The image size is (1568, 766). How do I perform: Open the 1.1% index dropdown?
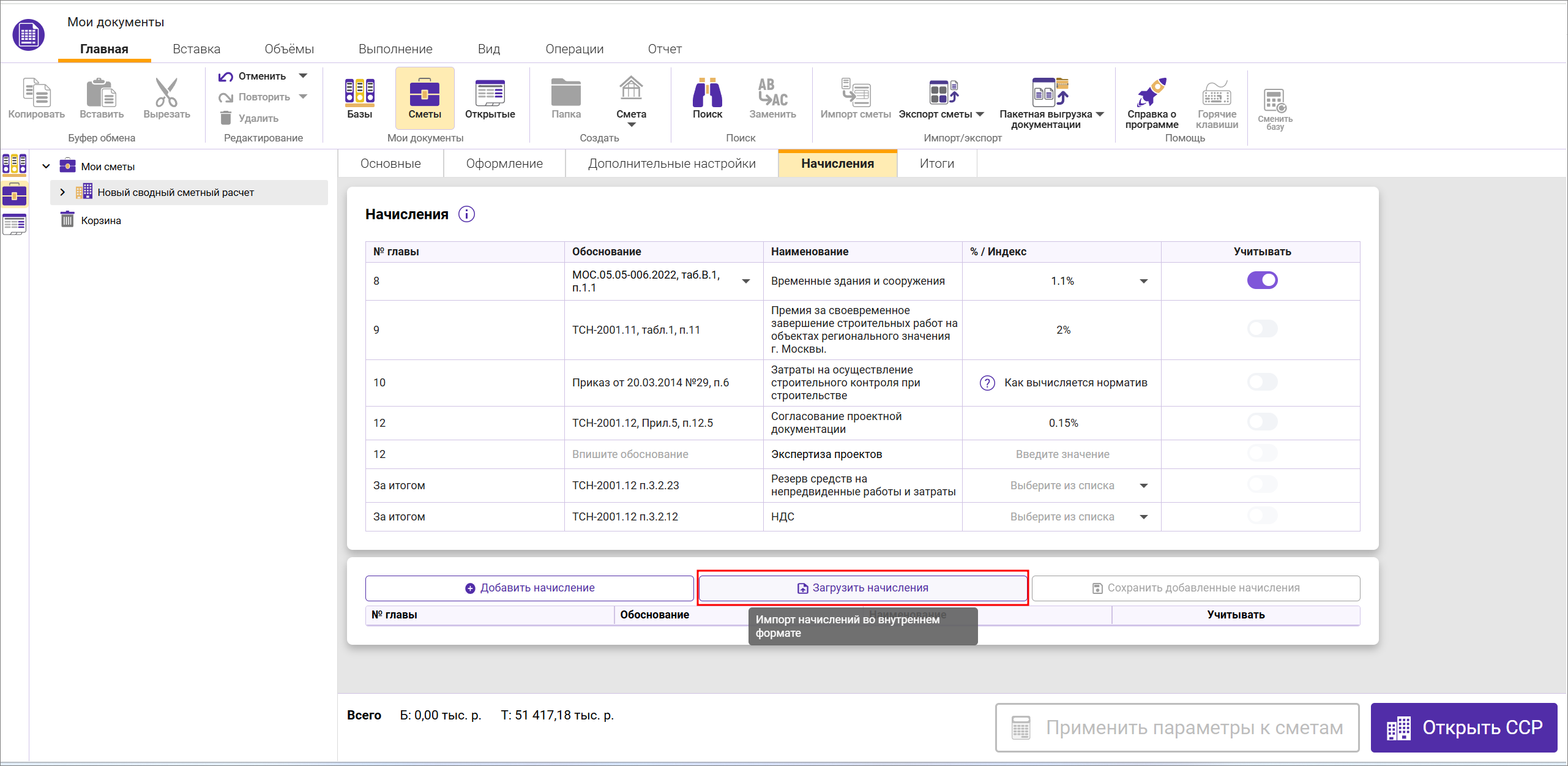(1143, 281)
